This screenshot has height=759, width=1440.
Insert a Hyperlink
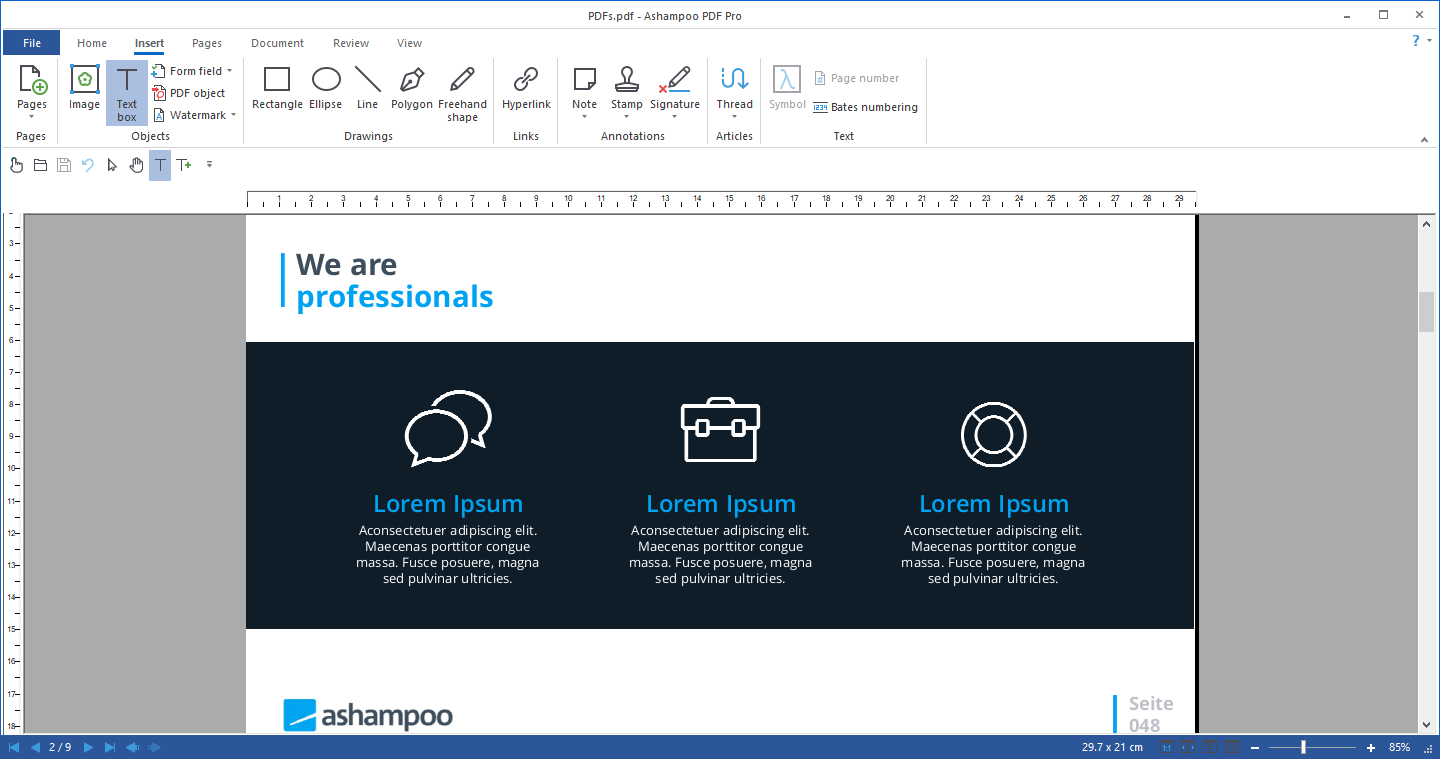point(526,92)
